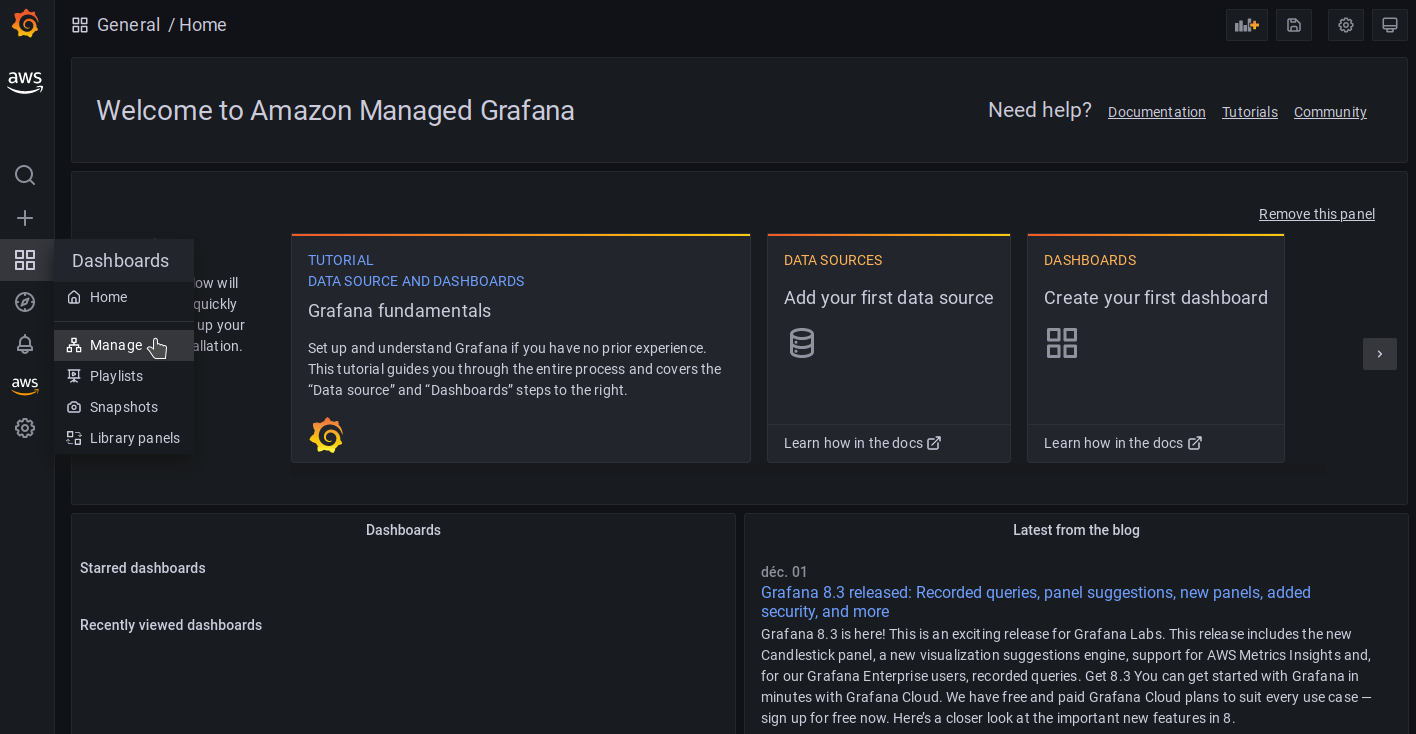This screenshot has width=1416, height=734.
Task: Select Library panels in the Dashboards menu
Action: coord(124,438)
